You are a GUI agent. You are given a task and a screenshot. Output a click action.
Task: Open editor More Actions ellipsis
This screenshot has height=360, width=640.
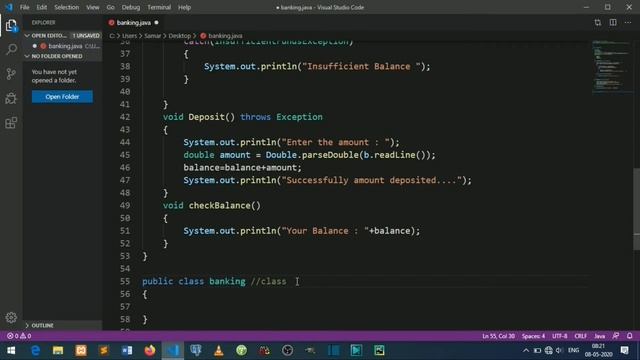[x=628, y=22]
